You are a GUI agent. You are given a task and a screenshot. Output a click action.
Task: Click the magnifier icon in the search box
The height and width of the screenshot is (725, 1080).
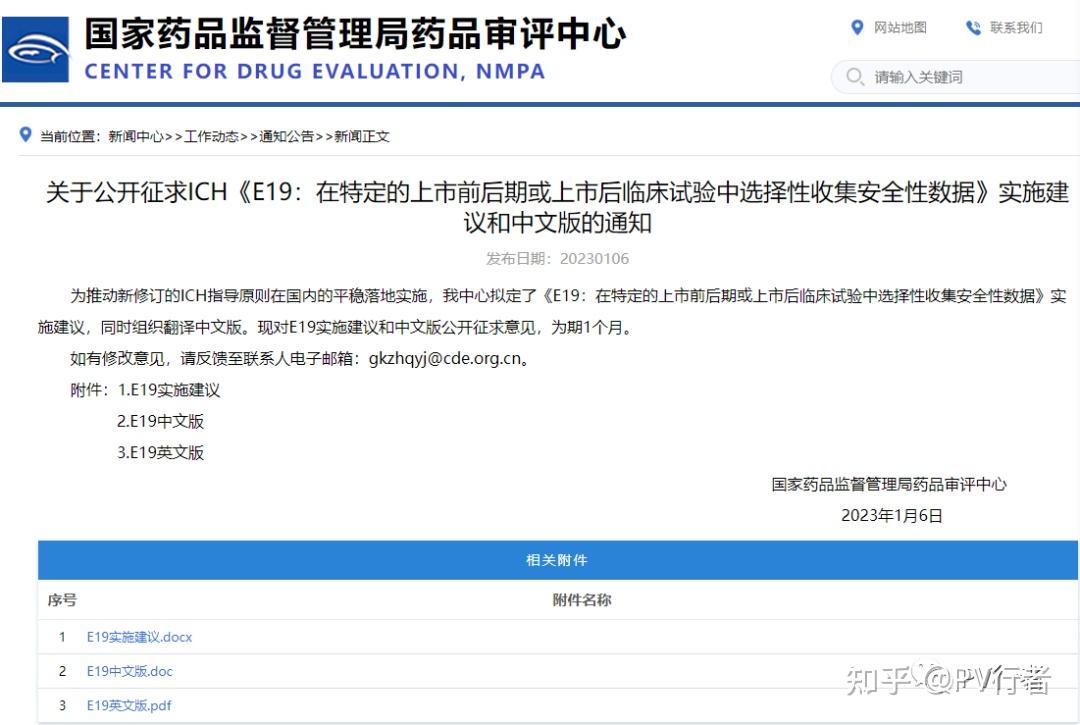tap(855, 77)
